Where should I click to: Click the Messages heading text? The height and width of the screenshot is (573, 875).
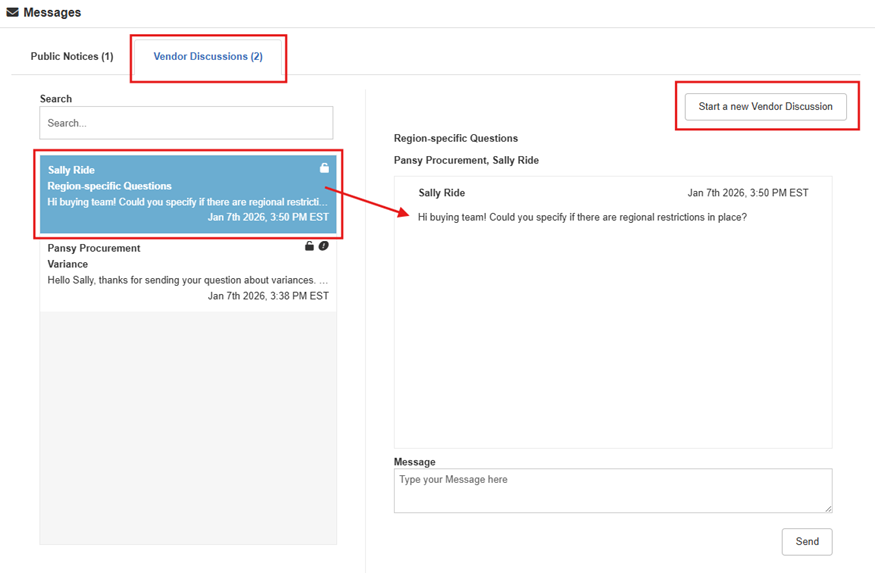point(52,12)
